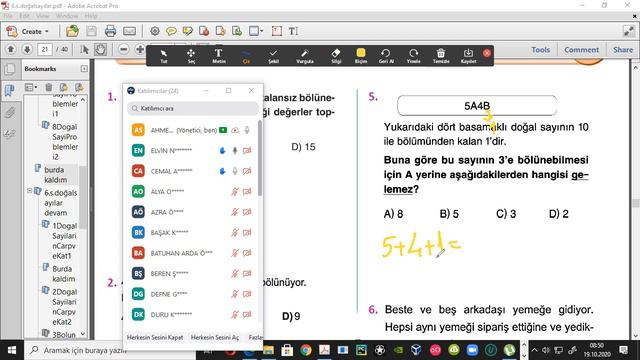640x360 pixels.
Task: Open Zoom from the taskbar
Action: (472, 350)
